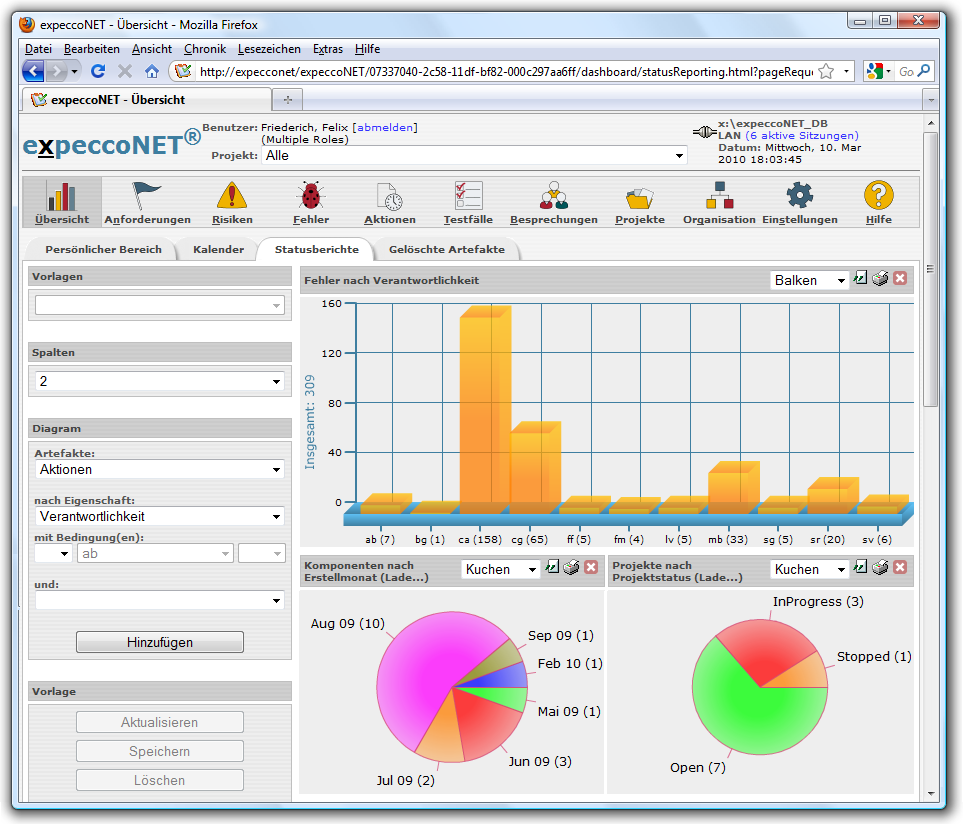
Task: Print the Fehler nach Verantwortlichkeit chart
Action: coord(880,279)
